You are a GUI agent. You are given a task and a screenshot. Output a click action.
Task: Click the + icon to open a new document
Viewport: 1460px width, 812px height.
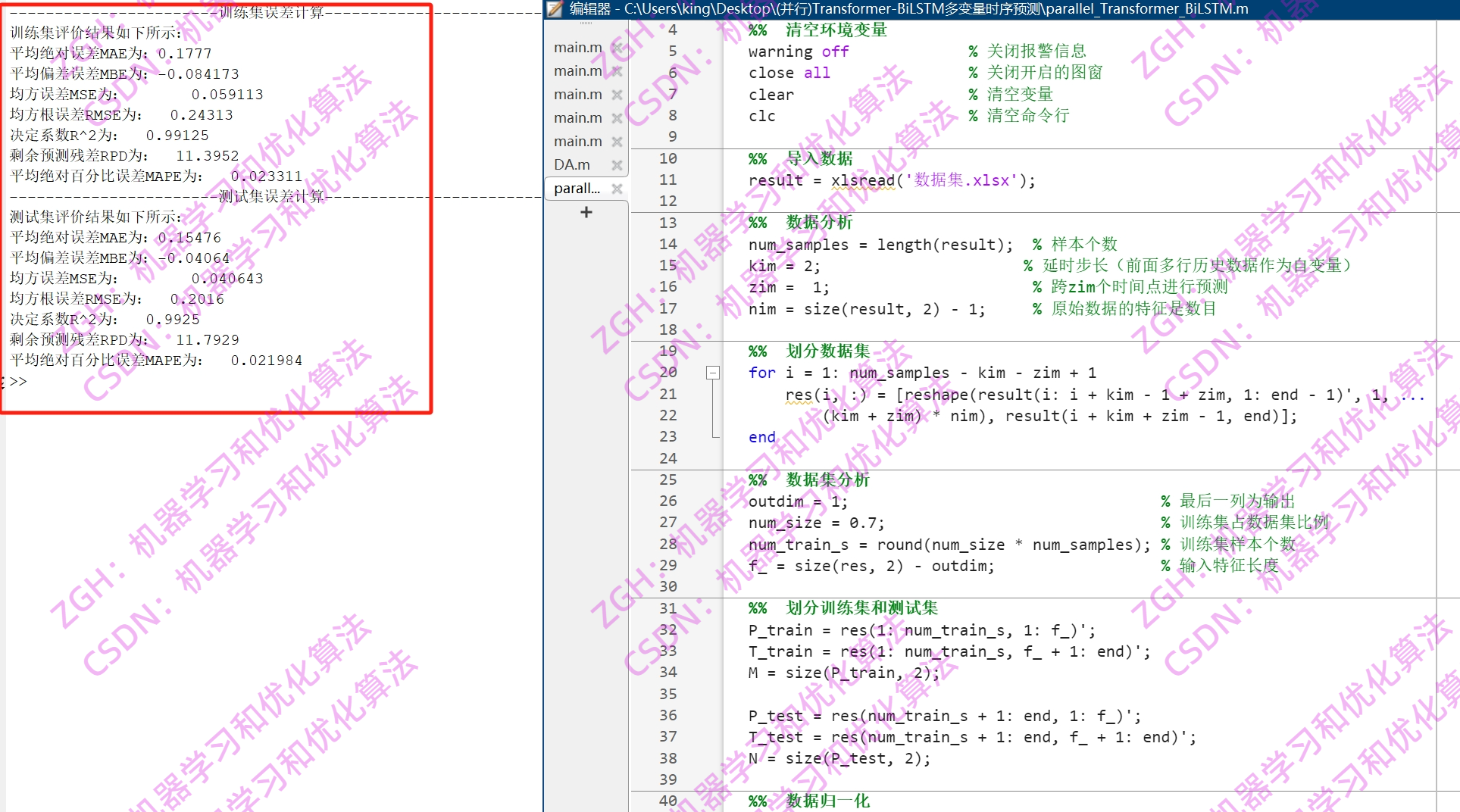pos(585,211)
